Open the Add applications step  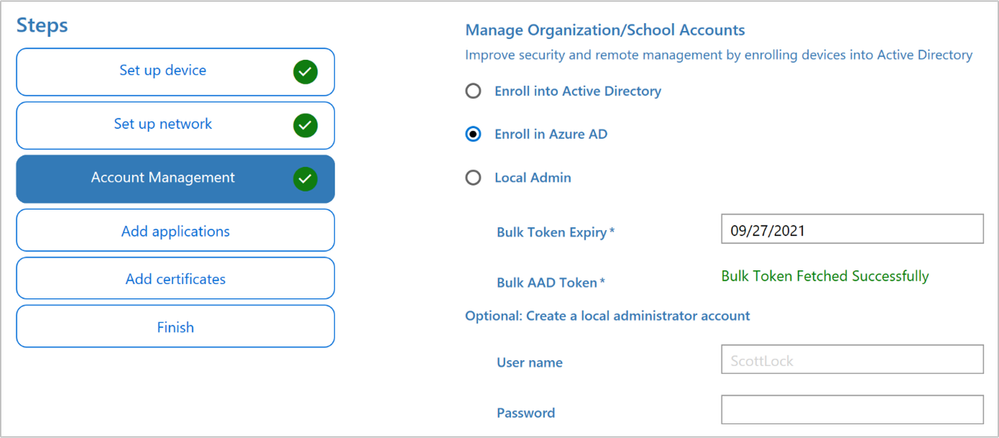click(175, 230)
